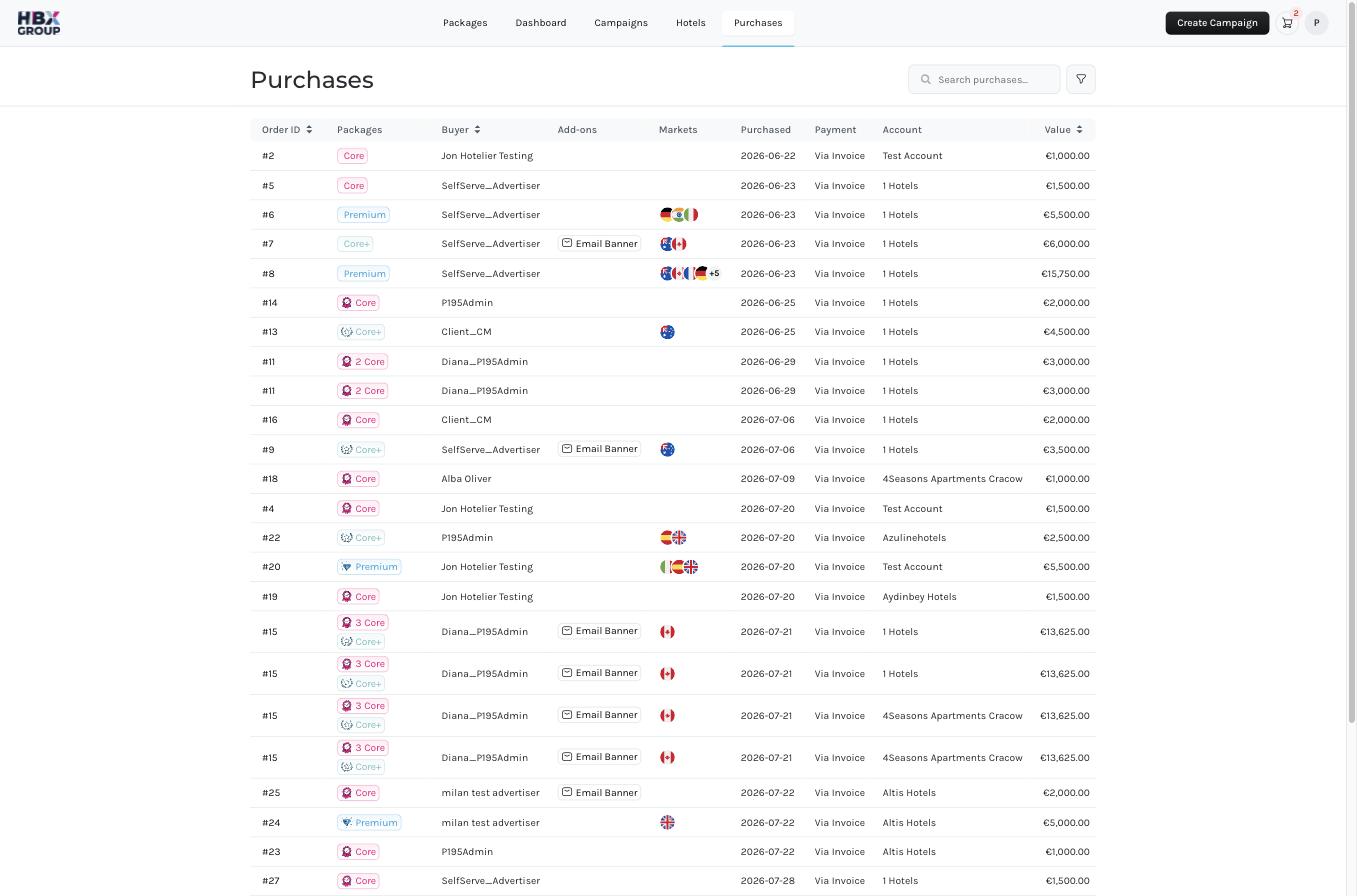Click market flags in order #22
This screenshot has width=1357, height=896.
673,538
